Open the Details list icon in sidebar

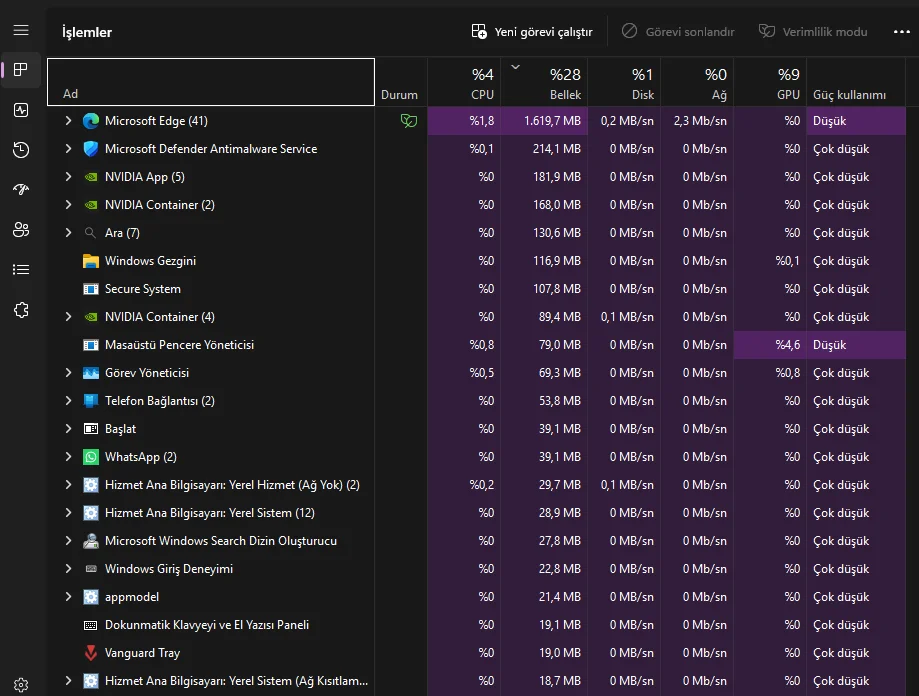[21, 269]
